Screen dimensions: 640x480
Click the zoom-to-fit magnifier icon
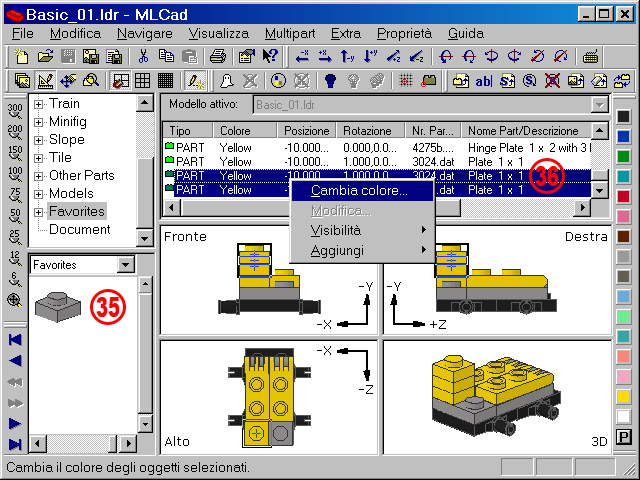click(x=15, y=301)
